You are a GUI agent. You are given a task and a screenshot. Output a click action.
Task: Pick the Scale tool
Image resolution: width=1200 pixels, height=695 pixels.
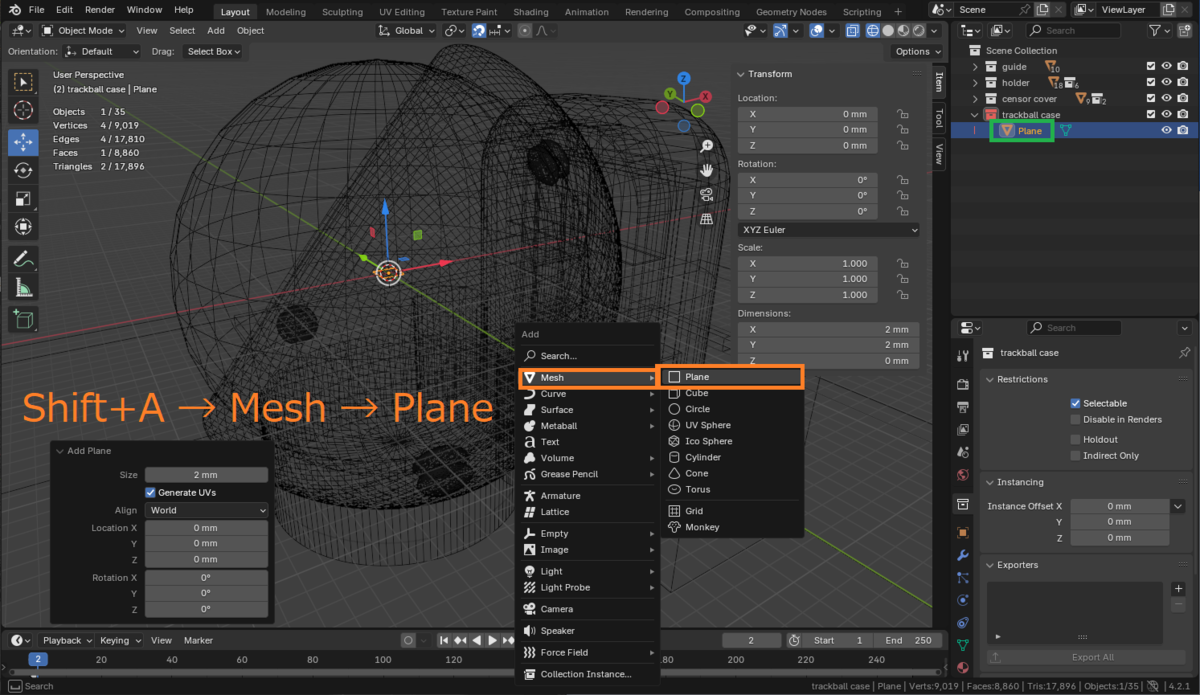23,199
